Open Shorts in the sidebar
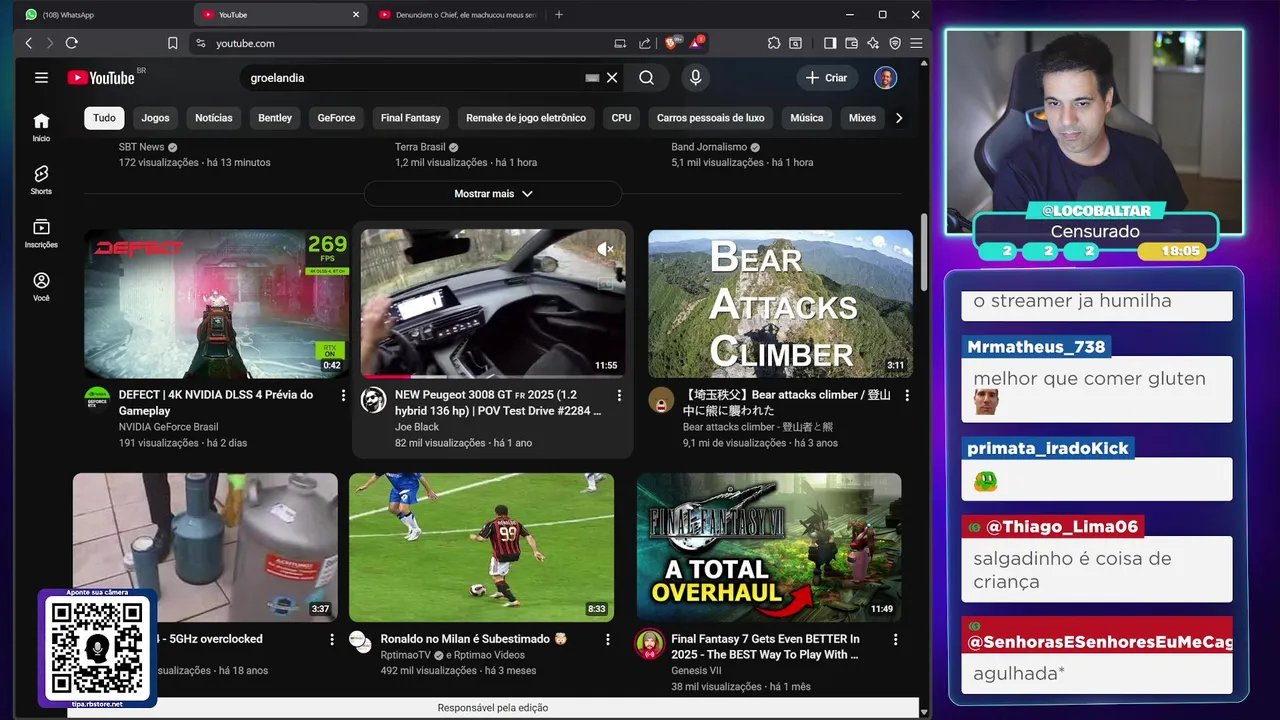The image size is (1280, 720). point(41,180)
